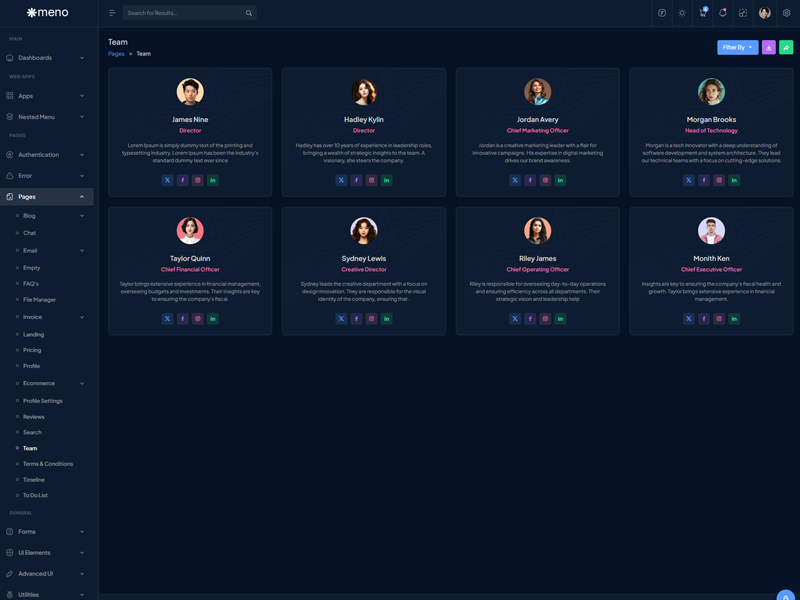Click Taylor Quinn's Facebook icon
Image resolution: width=800 pixels, height=600 pixels.
click(182, 319)
